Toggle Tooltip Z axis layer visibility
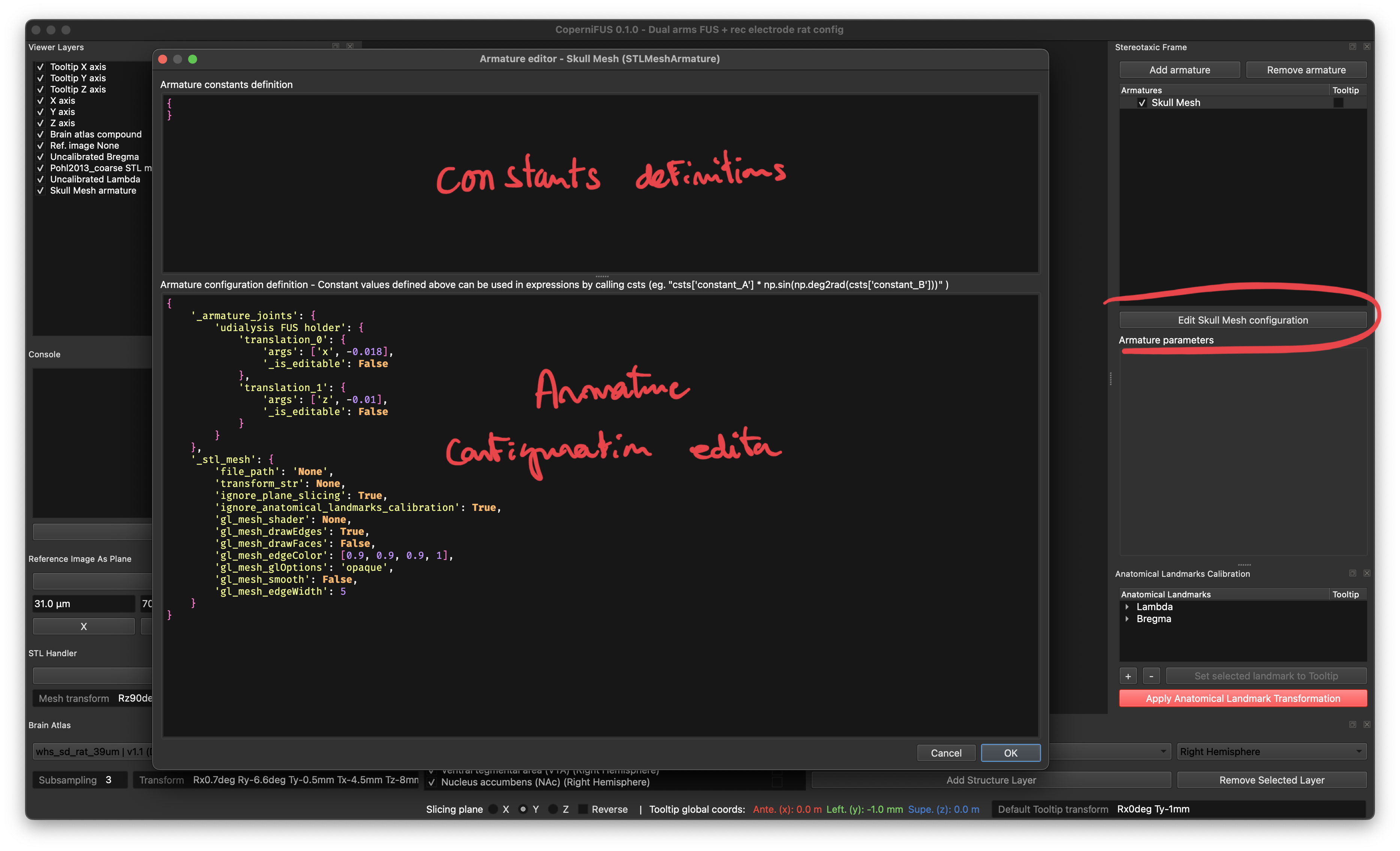 40,89
